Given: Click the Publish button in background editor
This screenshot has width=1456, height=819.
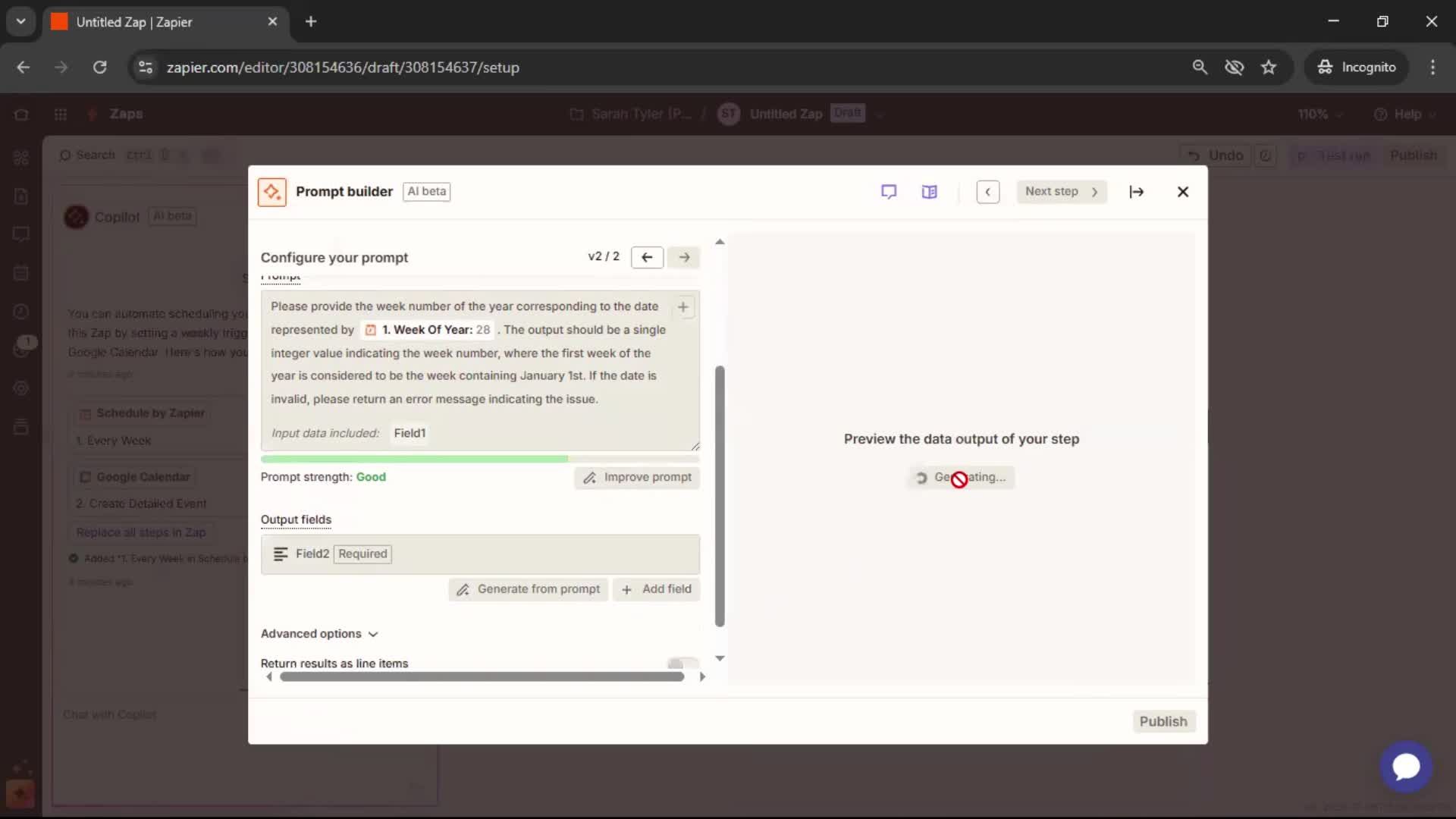Looking at the screenshot, I should (1413, 155).
